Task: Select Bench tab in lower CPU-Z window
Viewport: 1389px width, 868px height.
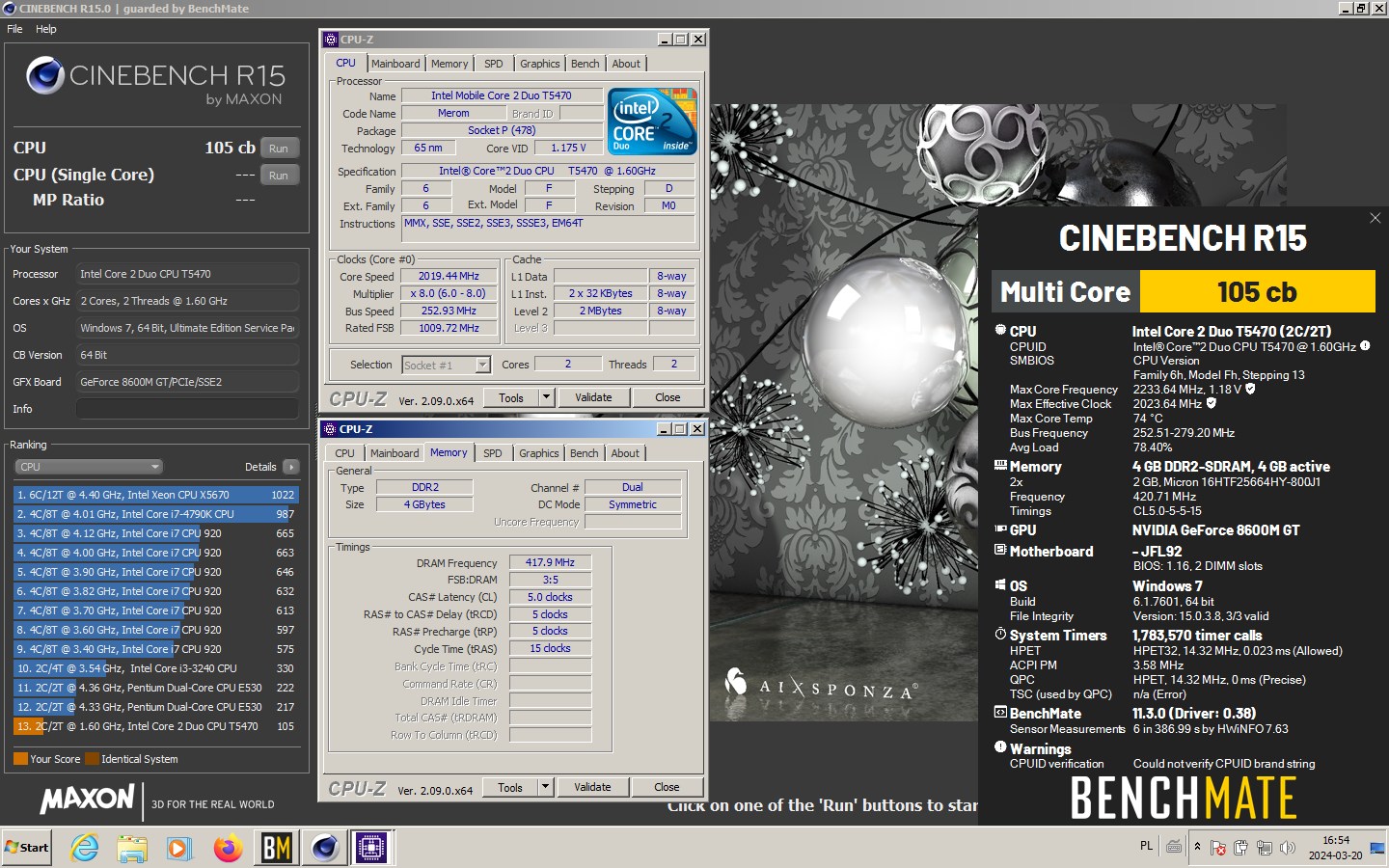Action: pos(585,453)
